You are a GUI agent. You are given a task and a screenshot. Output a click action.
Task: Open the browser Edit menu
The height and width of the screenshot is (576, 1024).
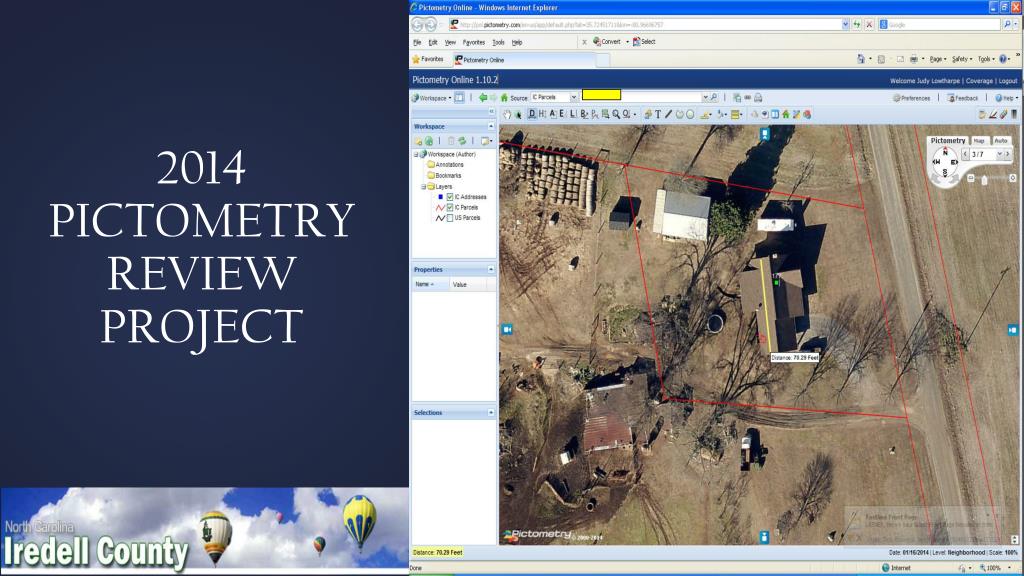[x=432, y=42]
